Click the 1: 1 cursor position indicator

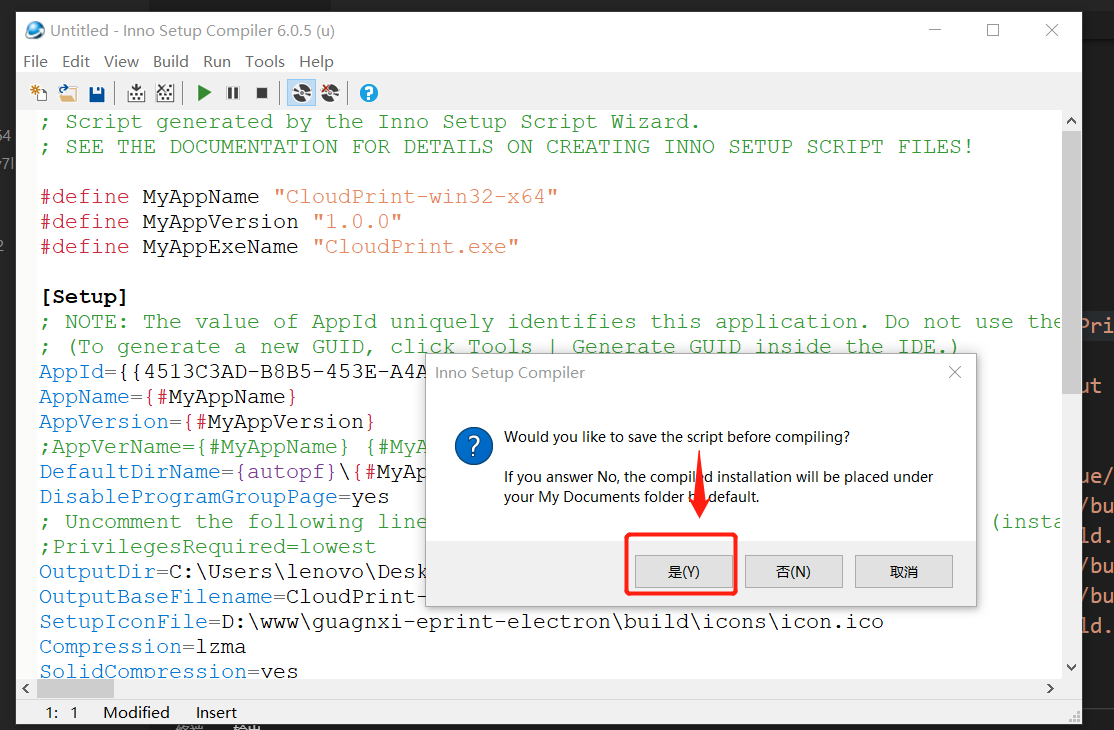pyautogui.click(x=62, y=712)
